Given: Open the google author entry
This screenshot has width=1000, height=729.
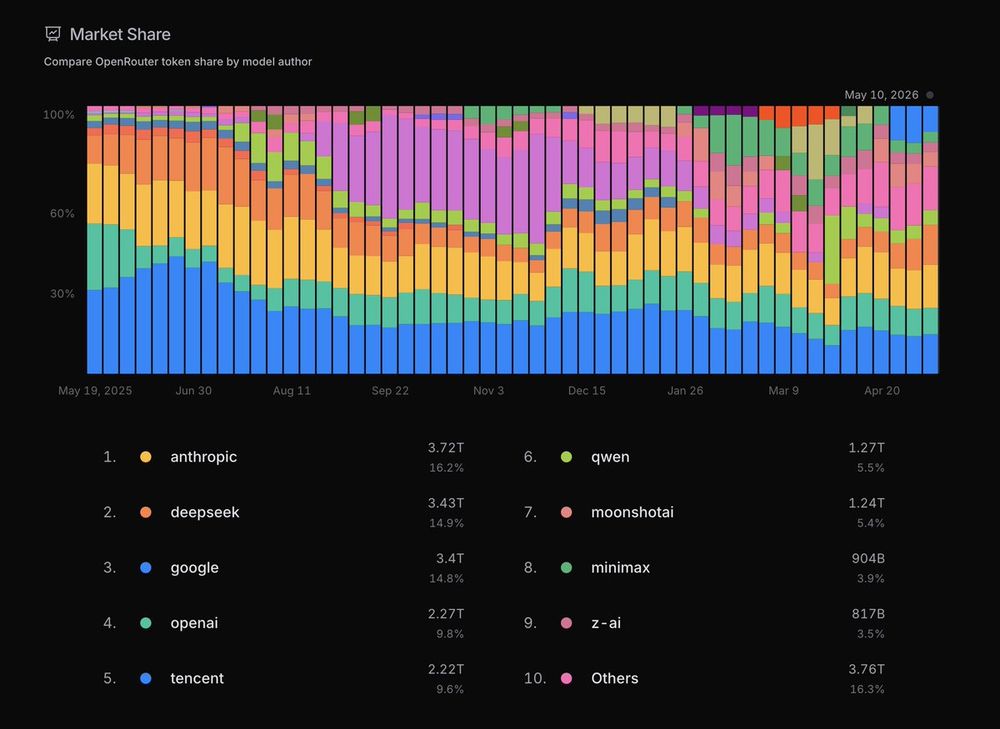Looking at the screenshot, I should click(x=195, y=568).
